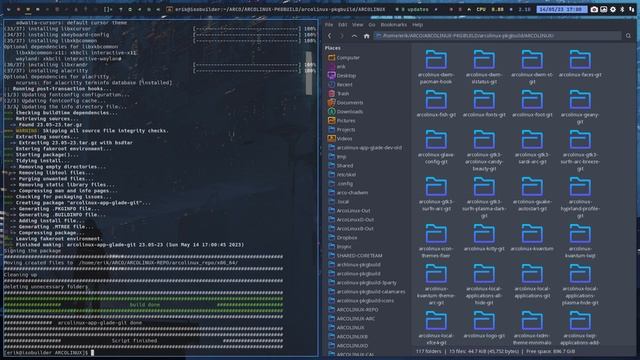Open the Bookmarks menu
The height and width of the screenshot is (360, 640).
(393, 25)
